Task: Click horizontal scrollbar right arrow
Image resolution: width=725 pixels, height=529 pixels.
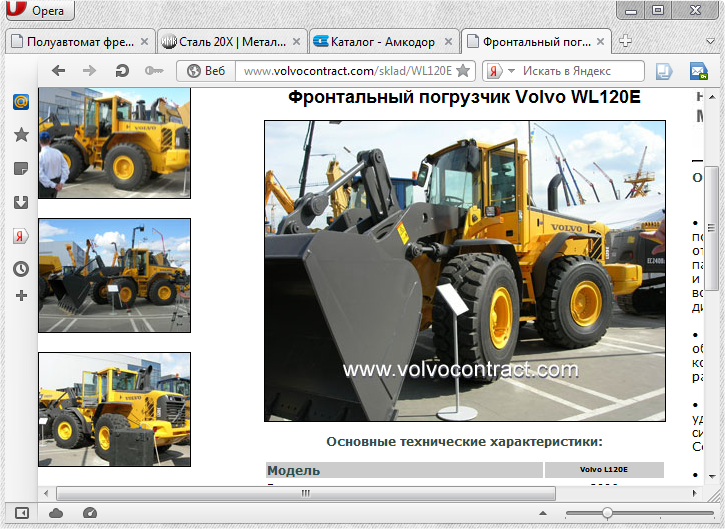Action: [695, 493]
